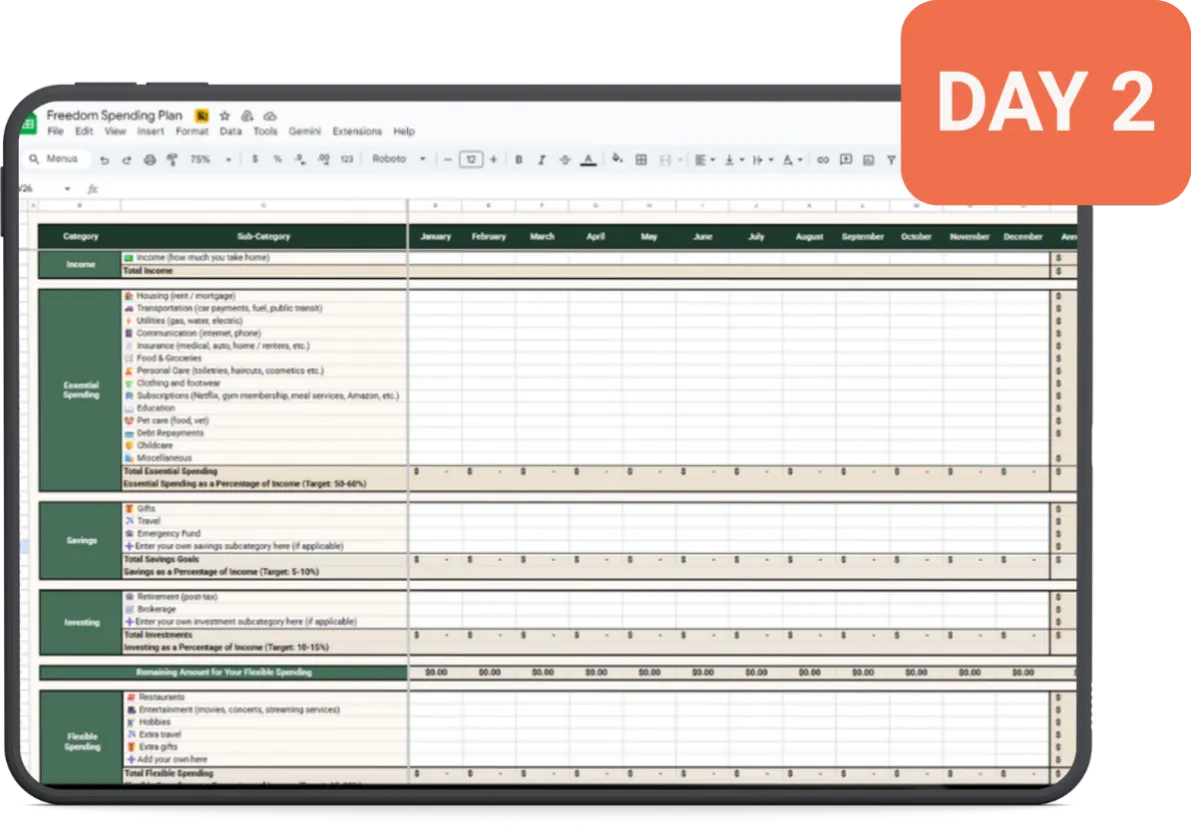This screenshot has width=1200, height=828.
Task: Decrease font size with the minus button
Action: pyautogui.click(x=448, y=159)
